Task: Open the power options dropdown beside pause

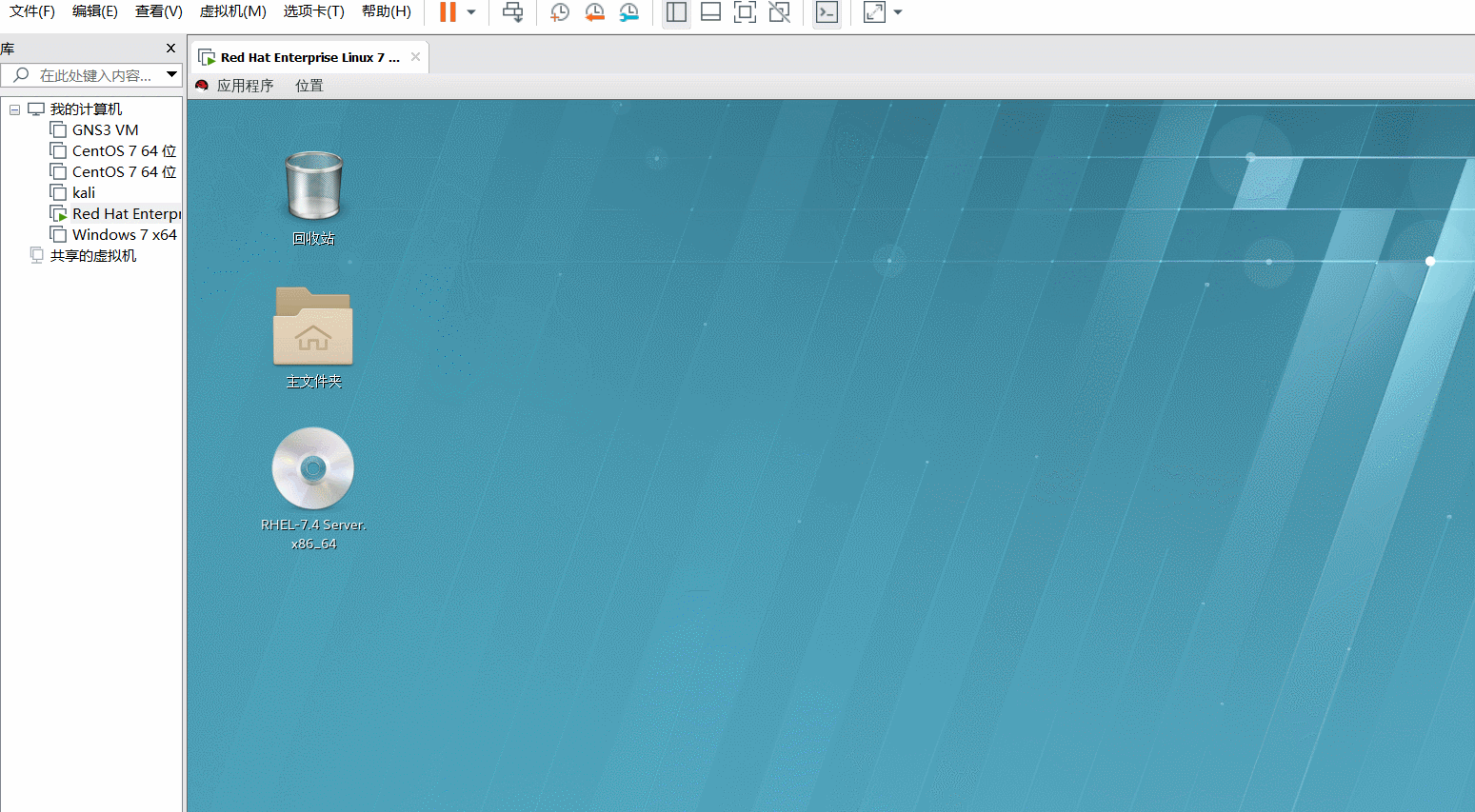Action: pos(471,12)
